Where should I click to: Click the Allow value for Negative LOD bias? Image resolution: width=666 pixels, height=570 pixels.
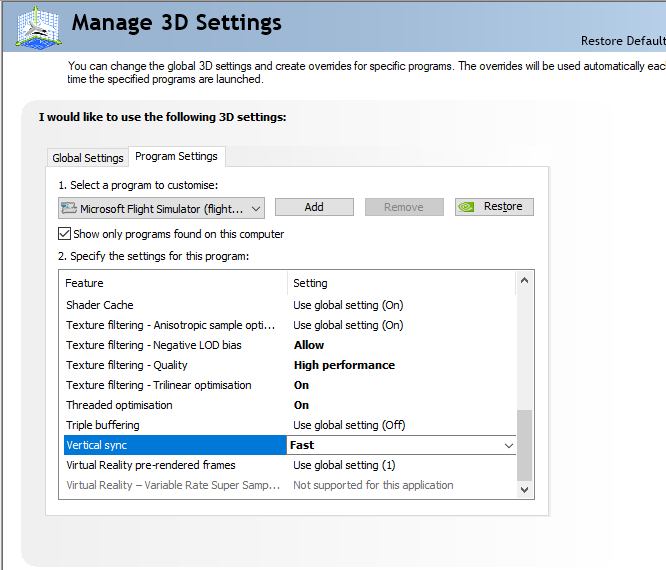tap(309, 345)
